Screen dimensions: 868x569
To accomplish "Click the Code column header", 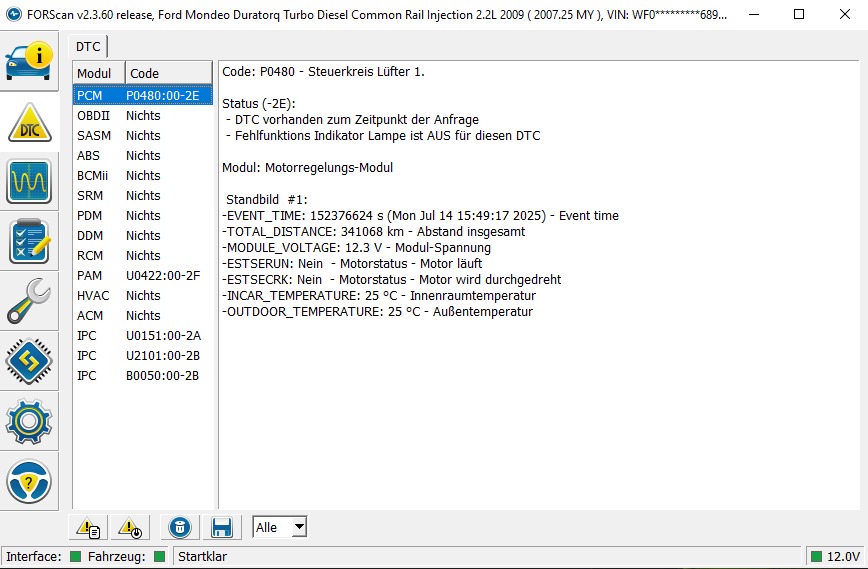I will [167, 73].
